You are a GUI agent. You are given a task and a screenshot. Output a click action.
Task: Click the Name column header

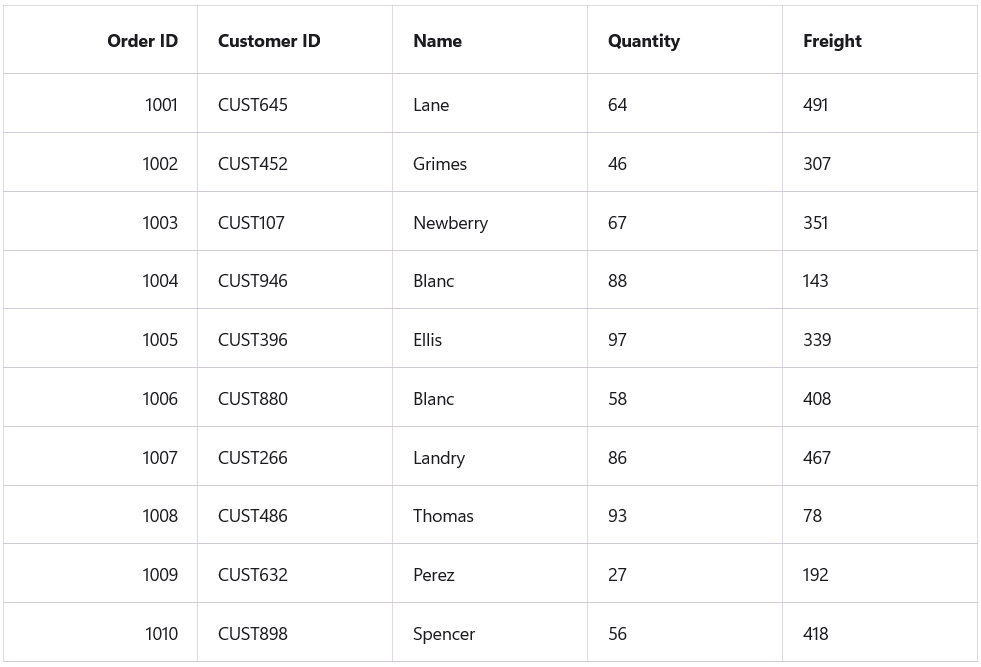click(x=437, y=41)
